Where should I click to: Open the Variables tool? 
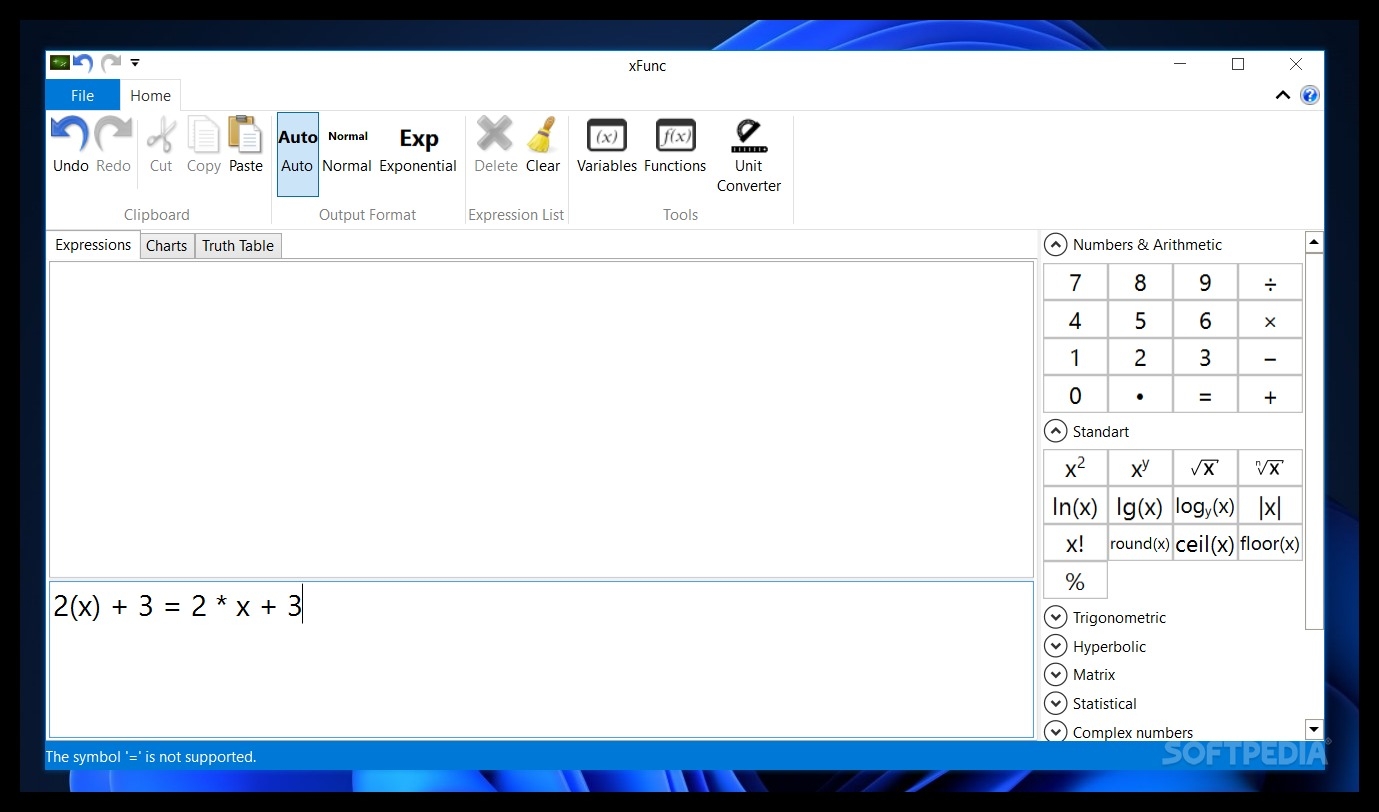(607, 146)
